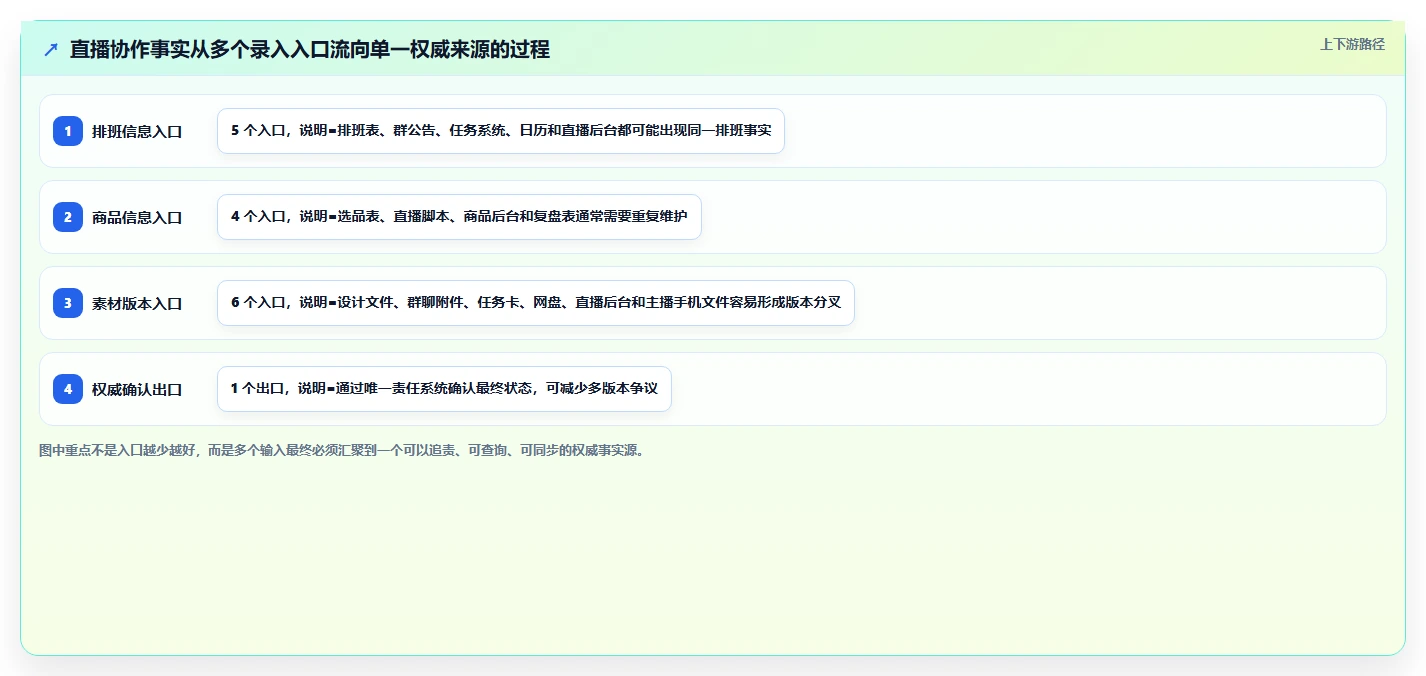Click the arrow icon beside the title
1426x676 pixels.
coord(51,50)
